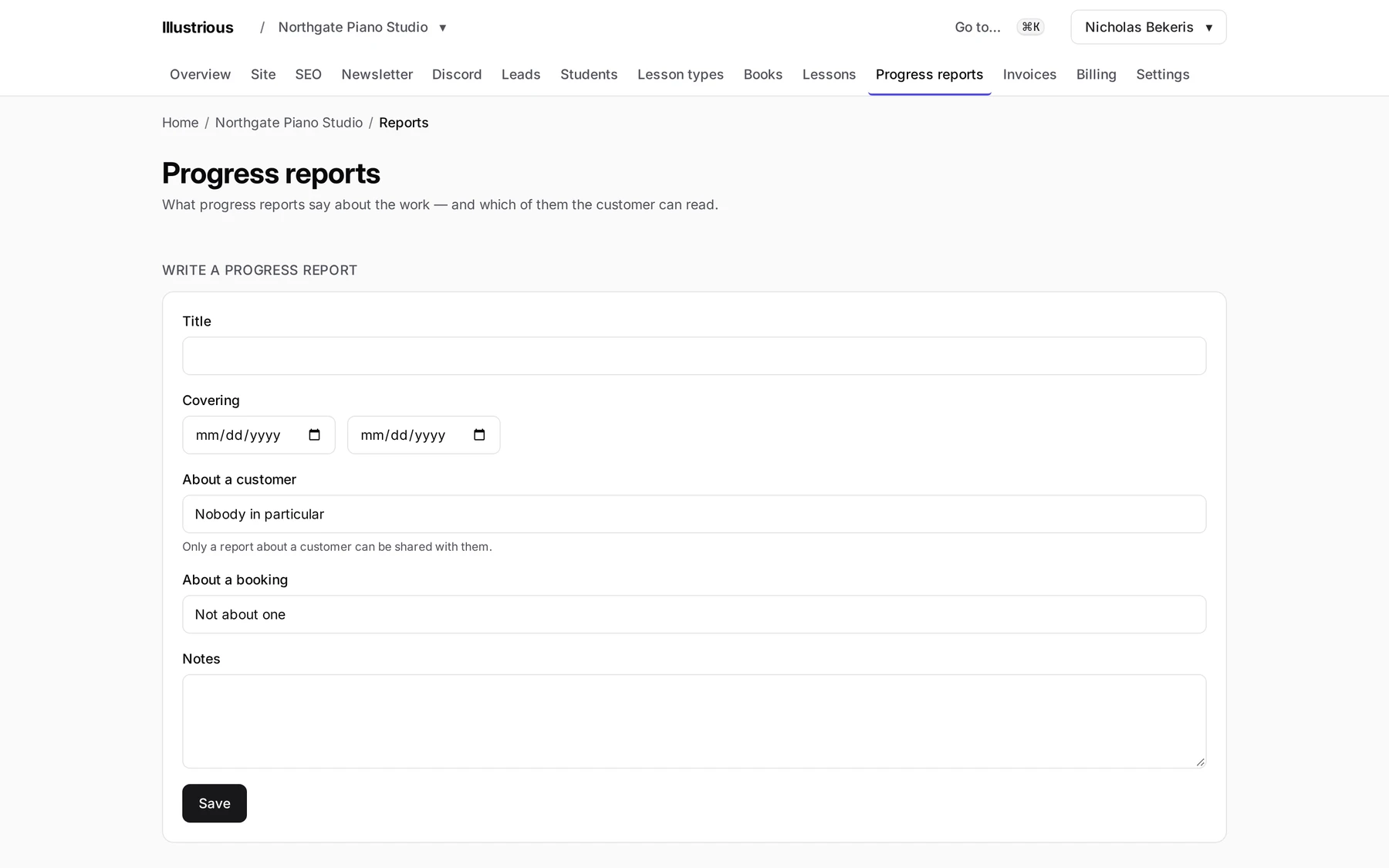This screenshot has width=1389, height=868.
Task: Switch to the Newsletter tab
Action: pos(377,74)
